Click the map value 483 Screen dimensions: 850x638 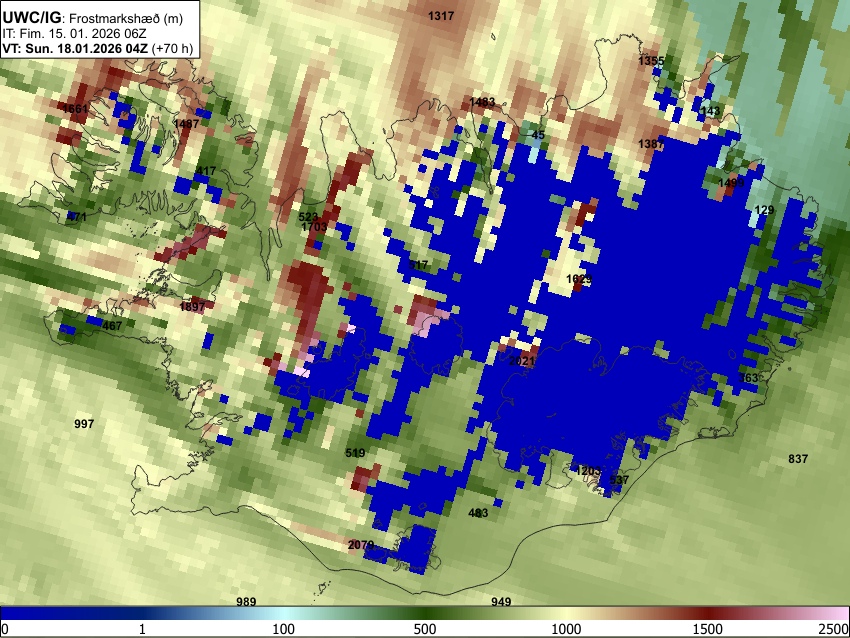coord(478,513)
